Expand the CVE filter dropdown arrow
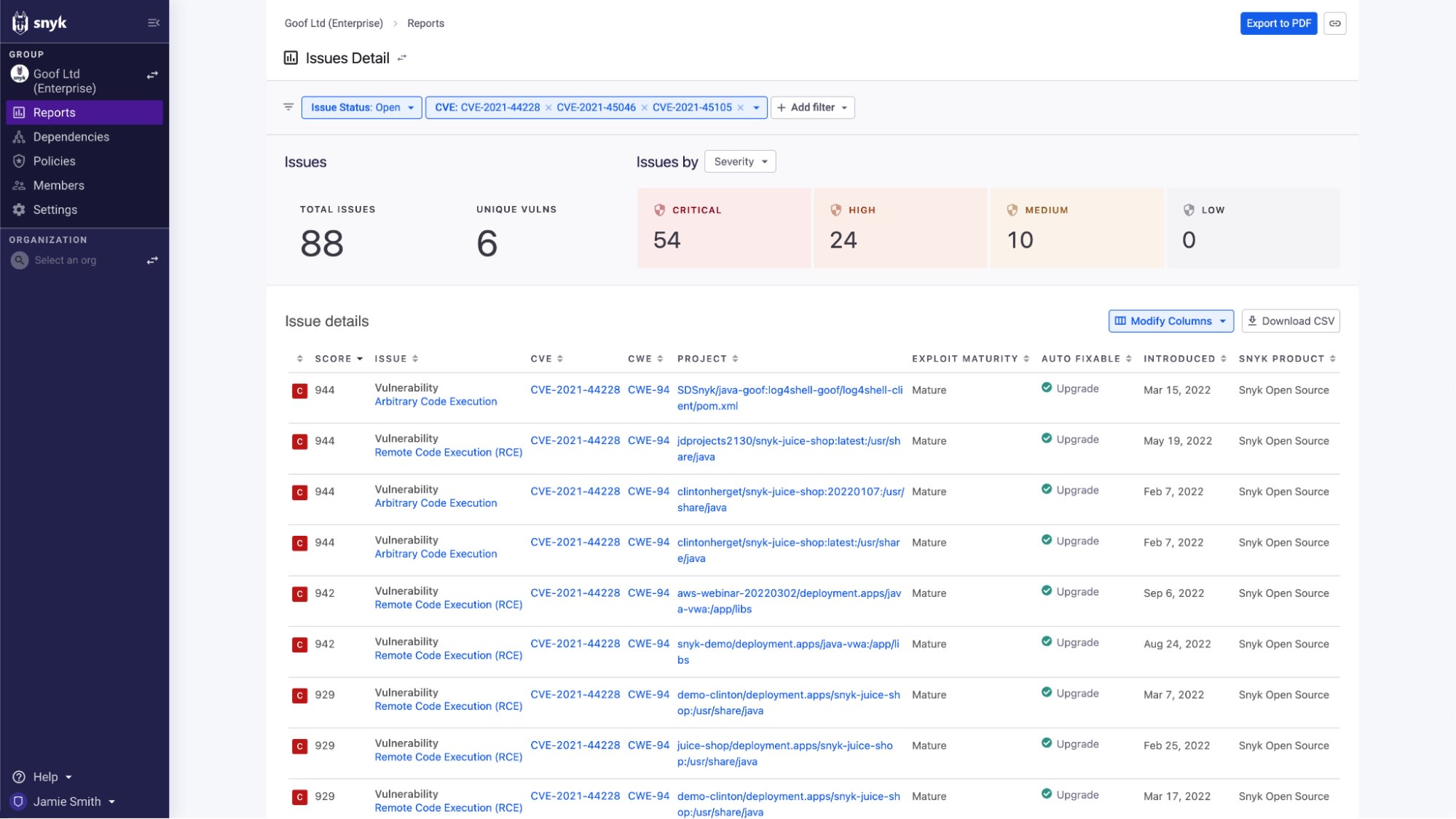Image resolution: width=1456 pixels, height=819 pixels. 756,108
